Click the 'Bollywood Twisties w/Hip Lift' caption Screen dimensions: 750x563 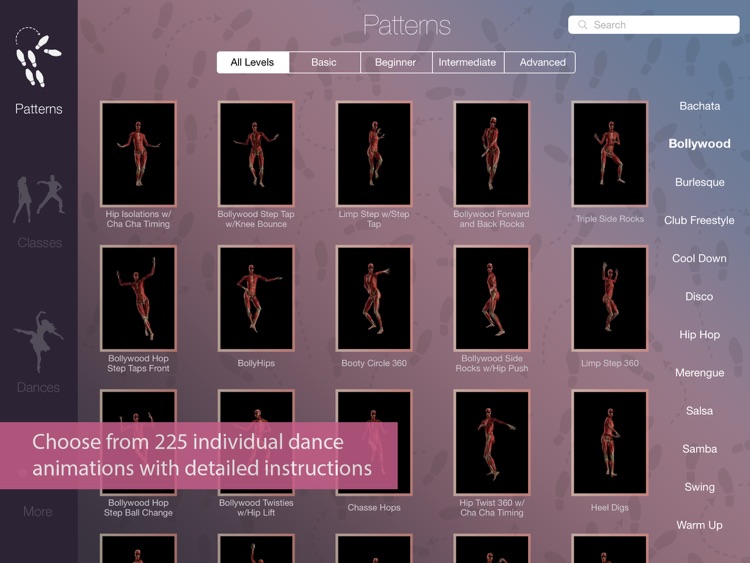tap(256, 508)
